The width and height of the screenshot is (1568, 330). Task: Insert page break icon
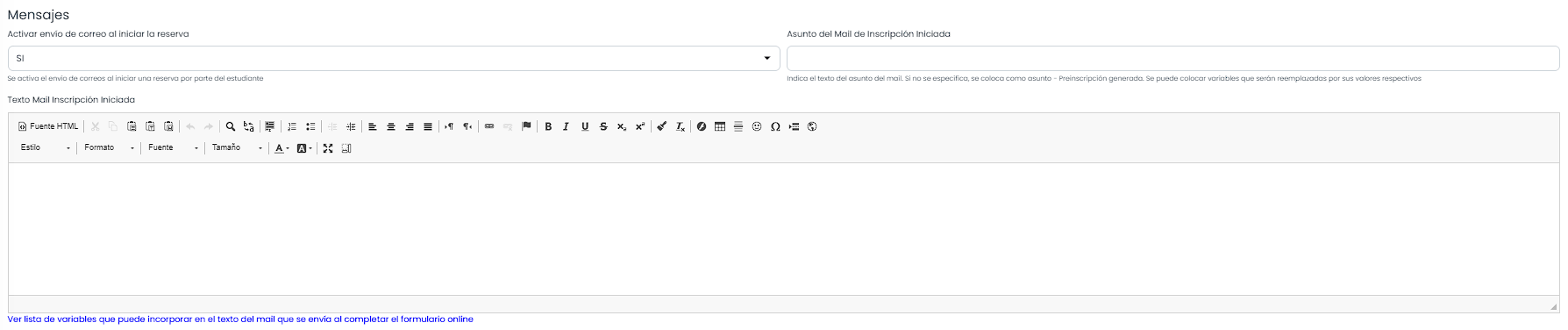[x=794, y=126]
